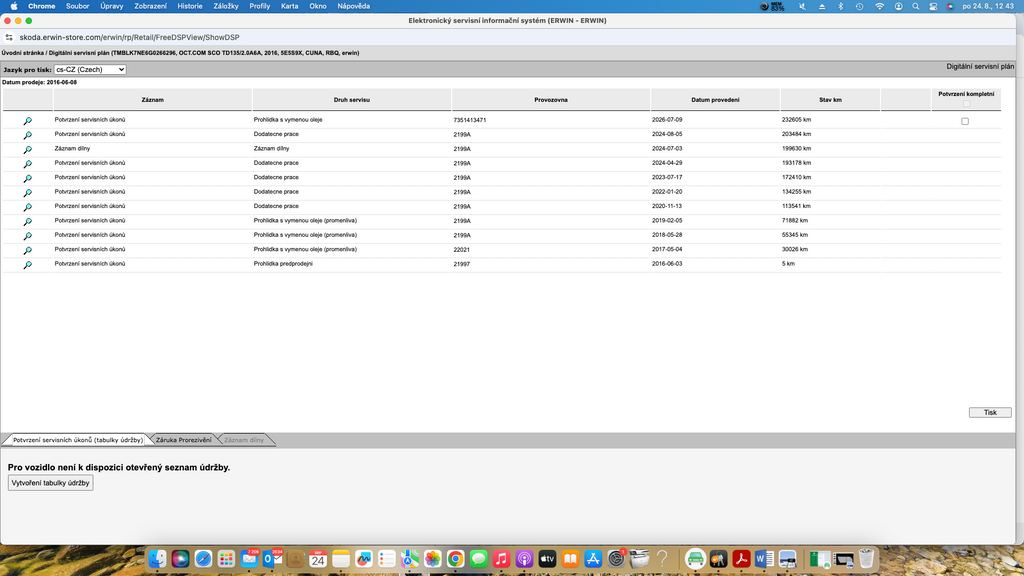Open the Profily menu

pyautogui.click(x=259, y=6)
